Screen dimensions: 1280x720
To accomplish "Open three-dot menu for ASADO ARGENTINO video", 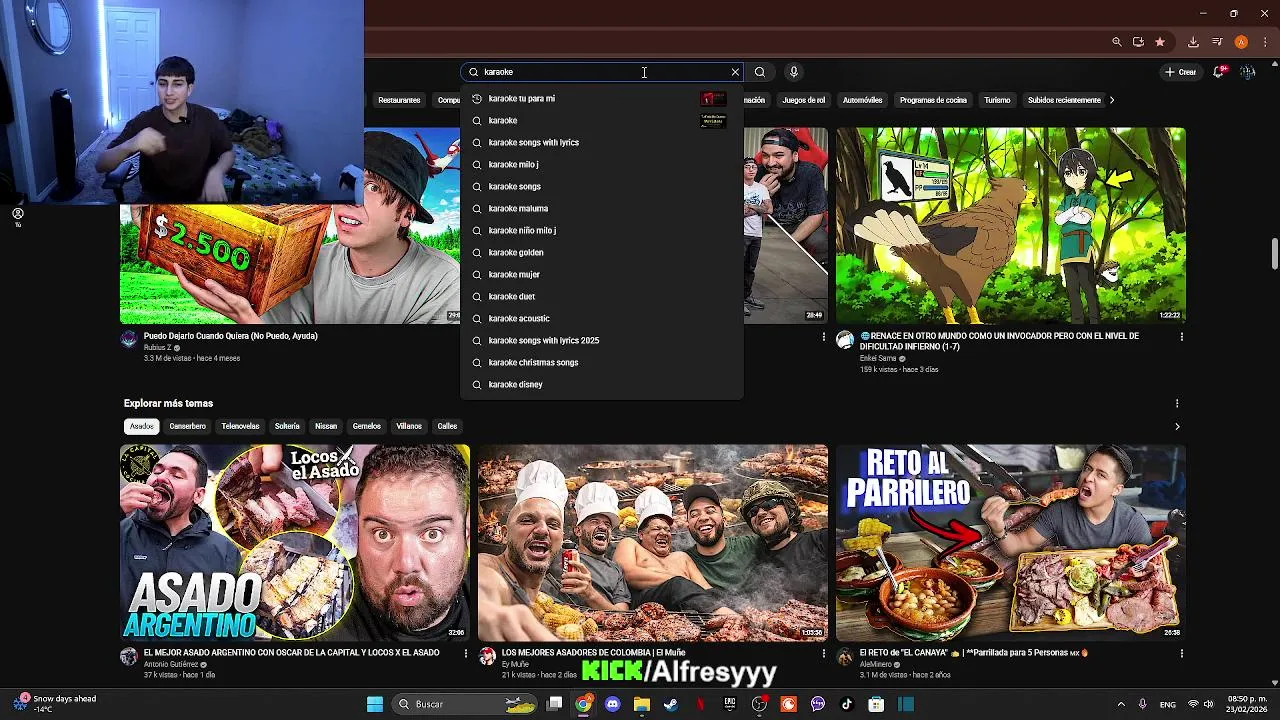I will coord(465,653).
